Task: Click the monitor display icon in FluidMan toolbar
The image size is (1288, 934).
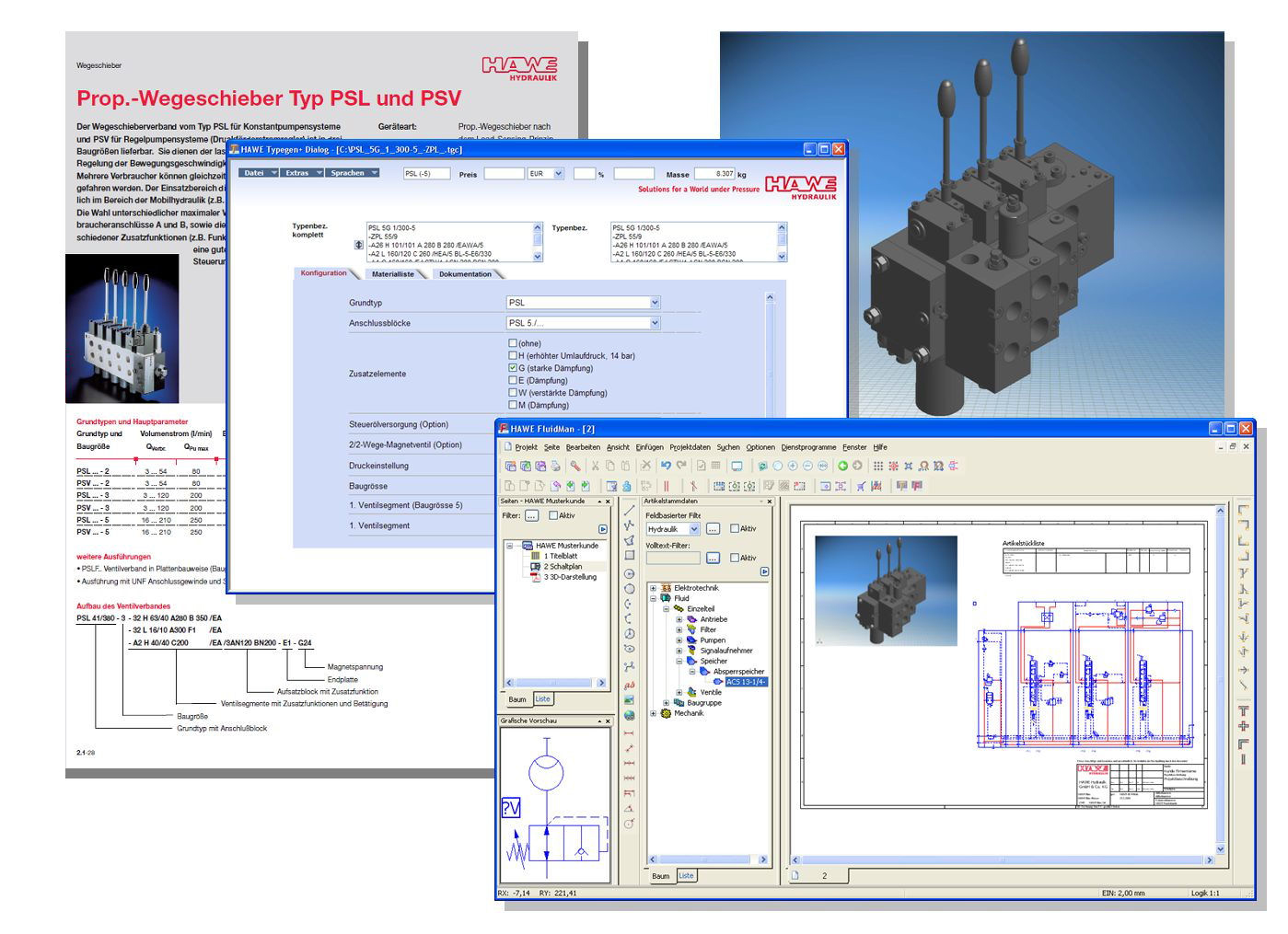Action: [x=737, y=466]
